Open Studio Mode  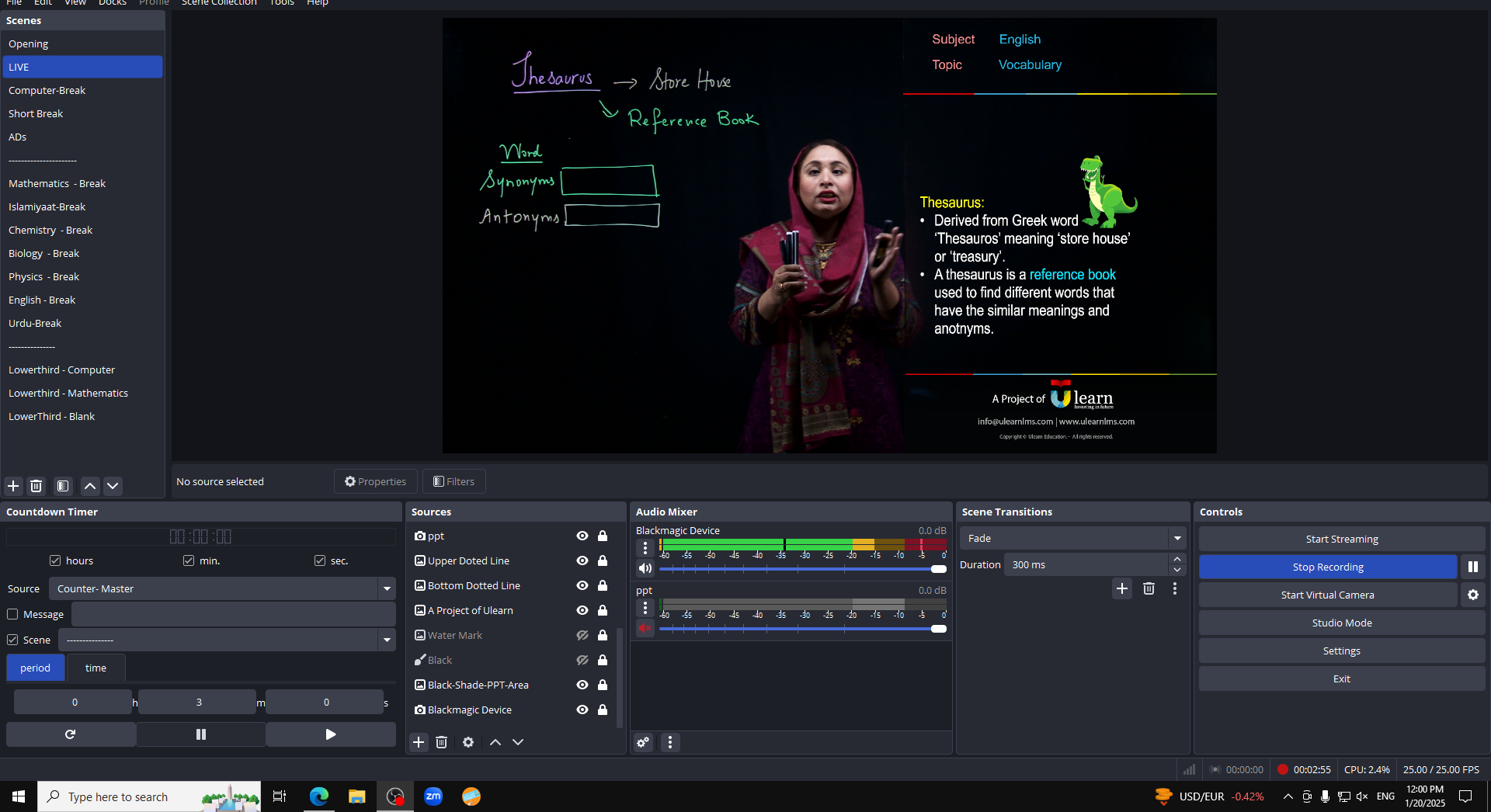(x=1342, y=623)
